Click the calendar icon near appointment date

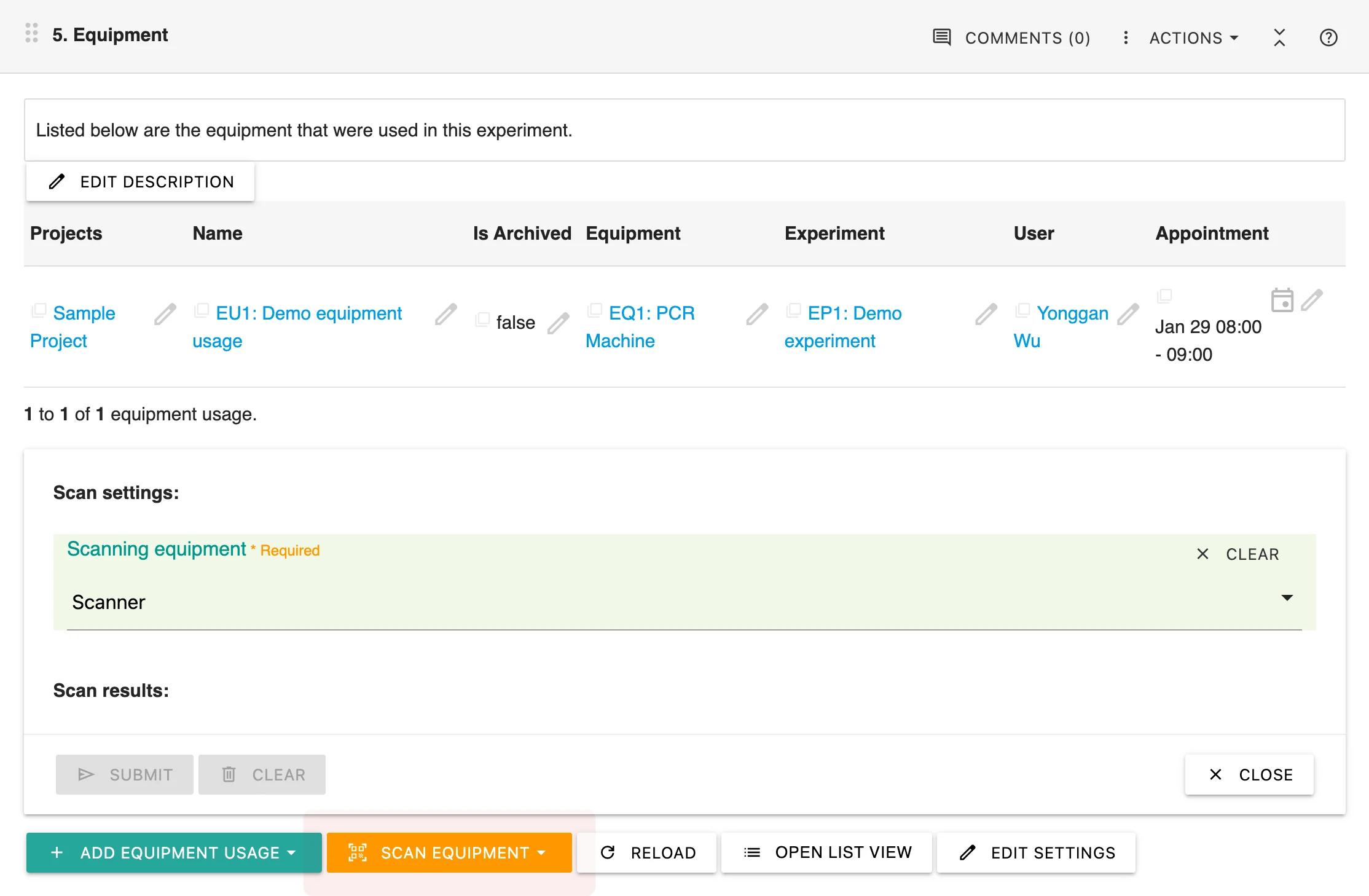pyautogui.click(x=1281, y=300)
